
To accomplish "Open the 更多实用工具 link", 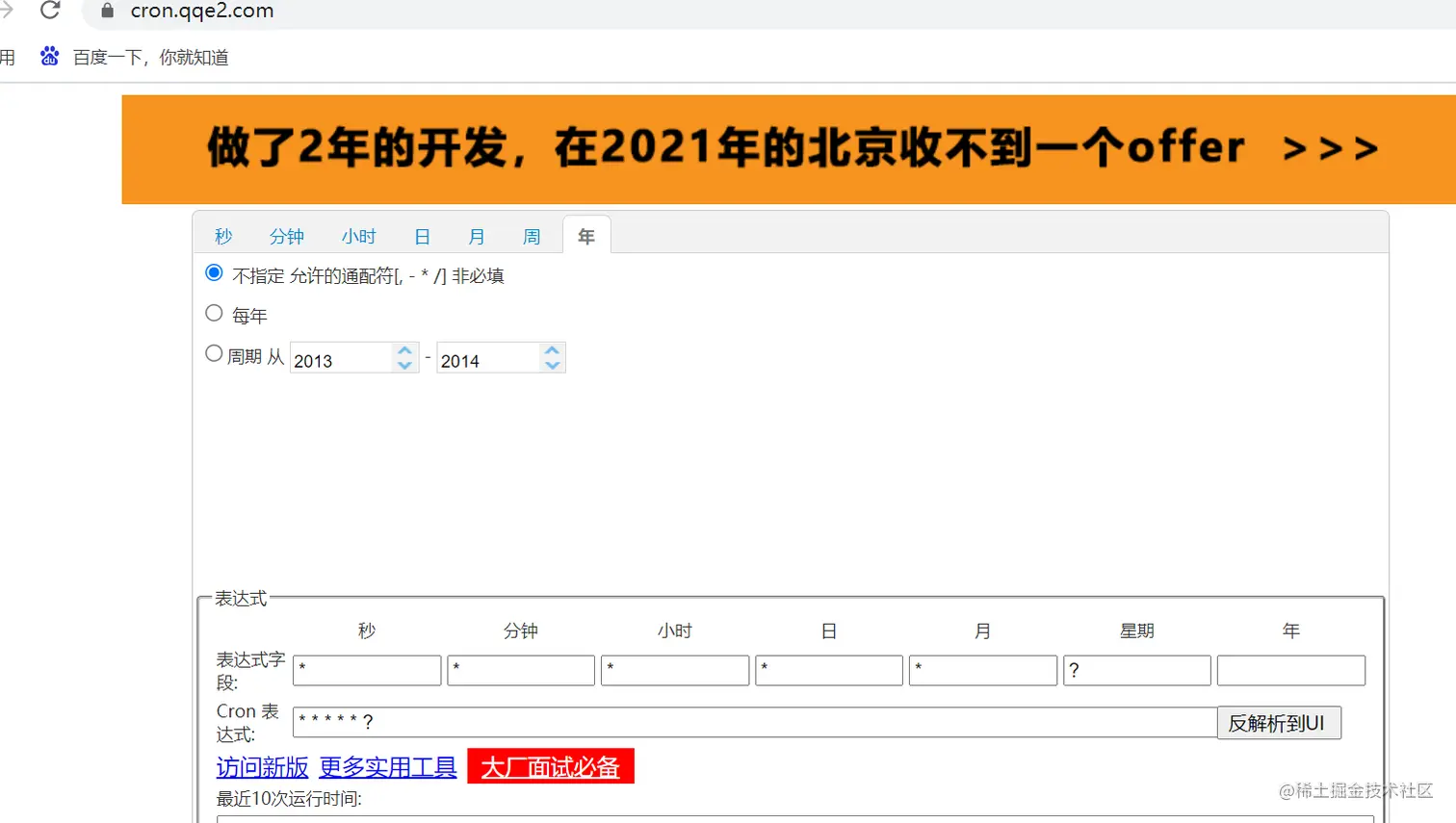I will [388, 767].
